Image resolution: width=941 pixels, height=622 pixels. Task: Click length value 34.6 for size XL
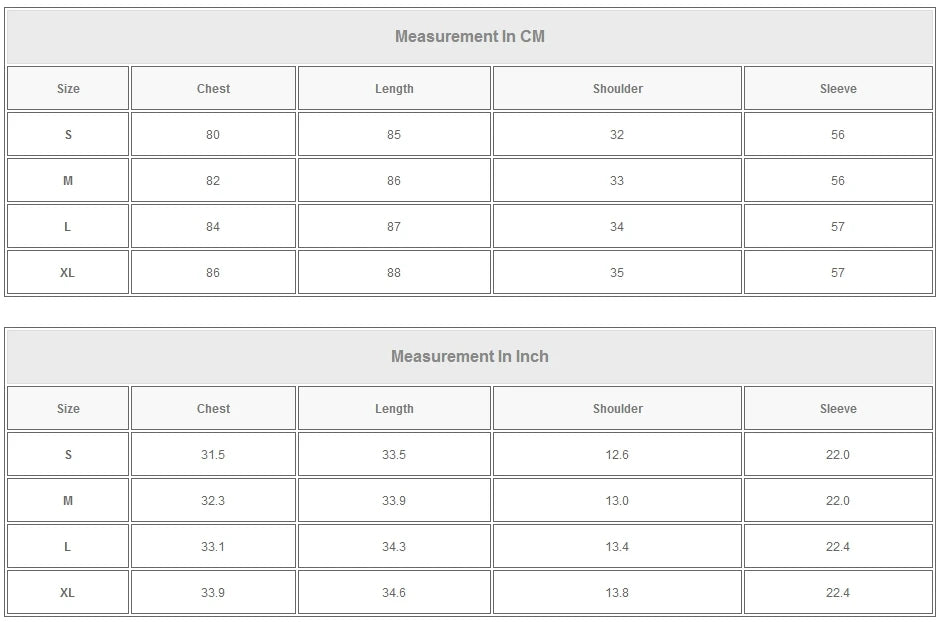[394, 593]
